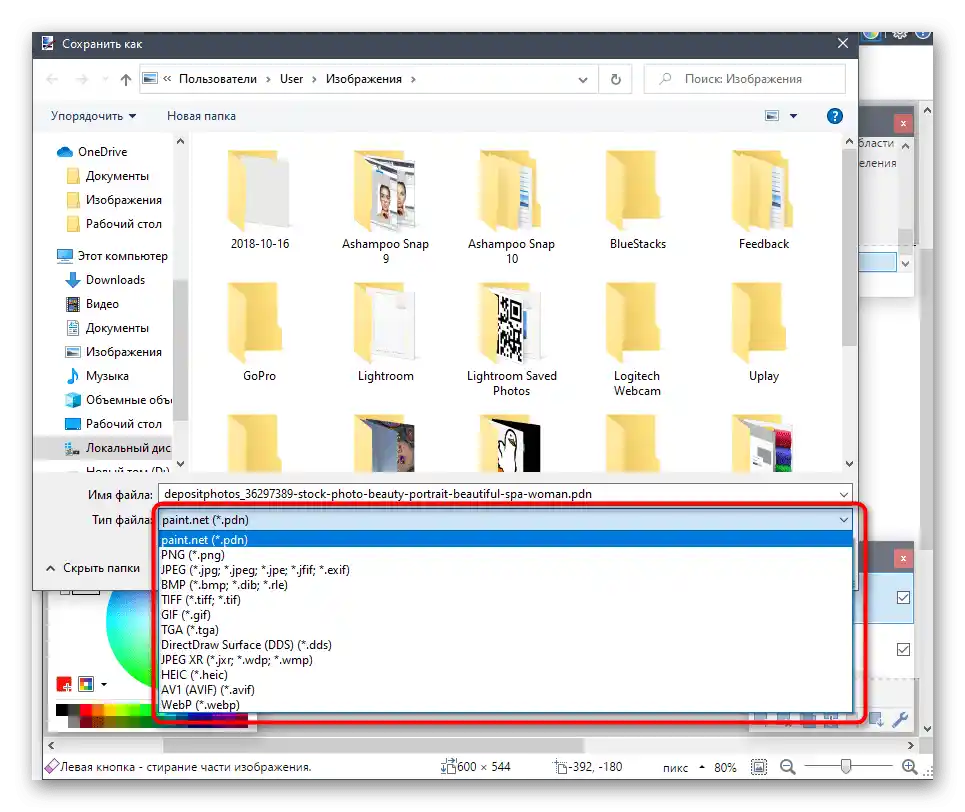This screenshot has height=812, width=965.
Task: Open the help question mark icon
Action: coord(834,116)
